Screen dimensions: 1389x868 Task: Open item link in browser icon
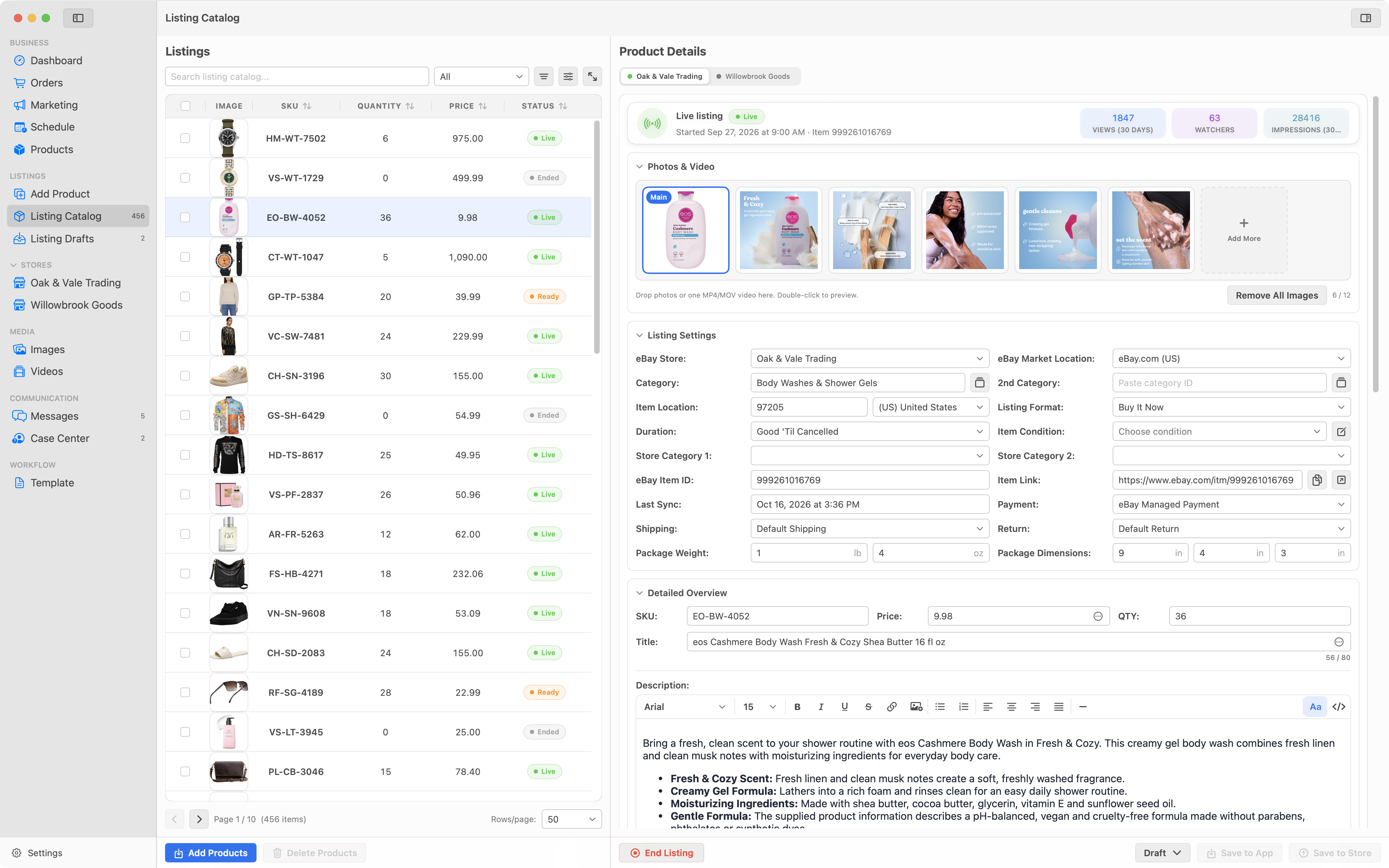[x=1341, y=480]
